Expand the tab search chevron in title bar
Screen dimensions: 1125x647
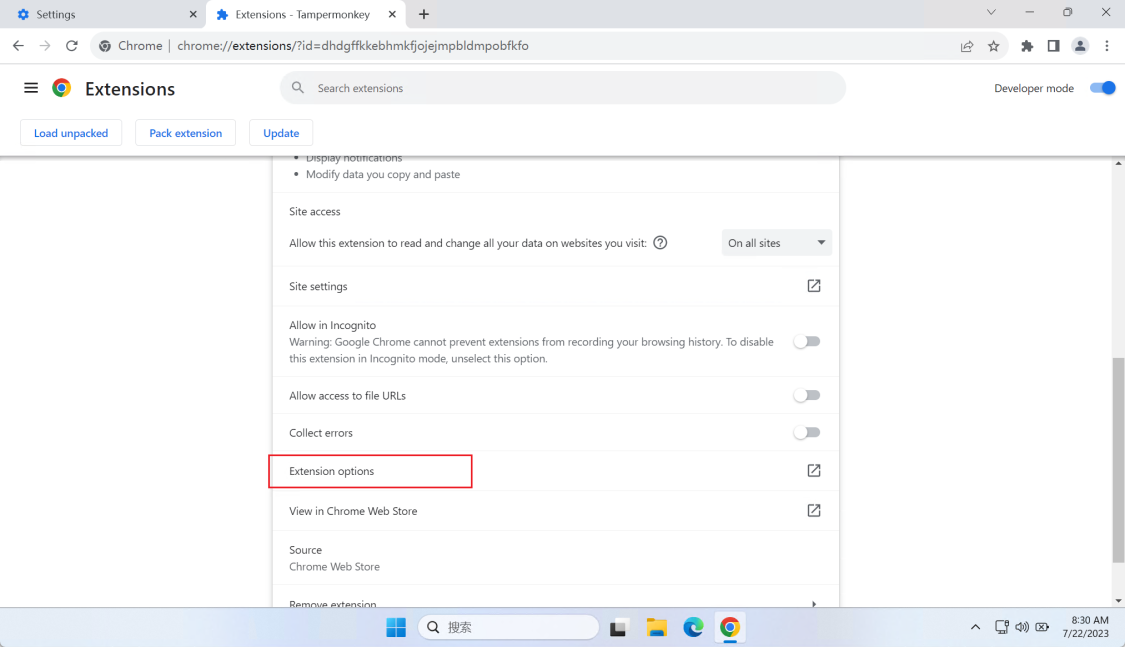tap(991, 12)
